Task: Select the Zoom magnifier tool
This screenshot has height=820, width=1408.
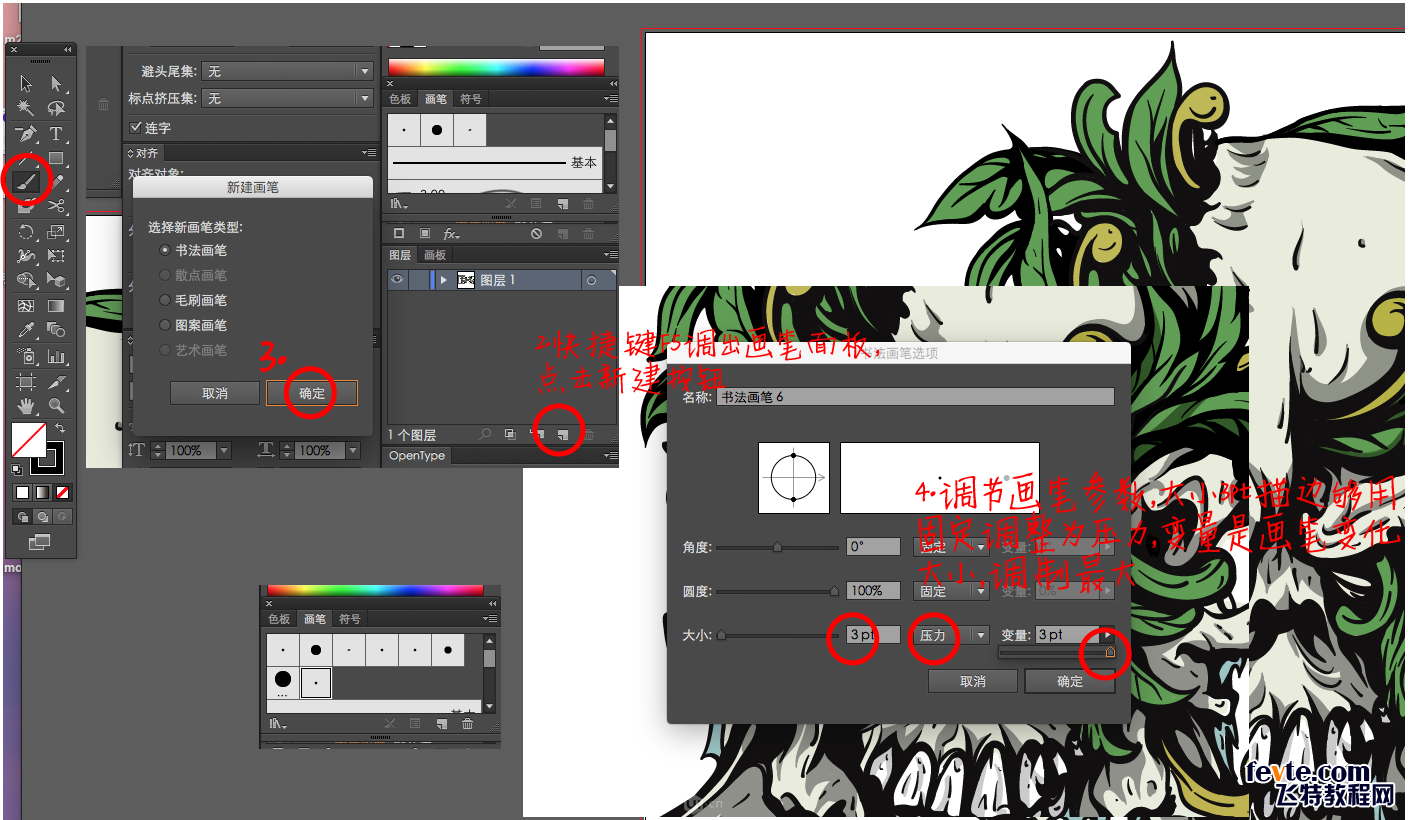Action: tap(56, 405)
